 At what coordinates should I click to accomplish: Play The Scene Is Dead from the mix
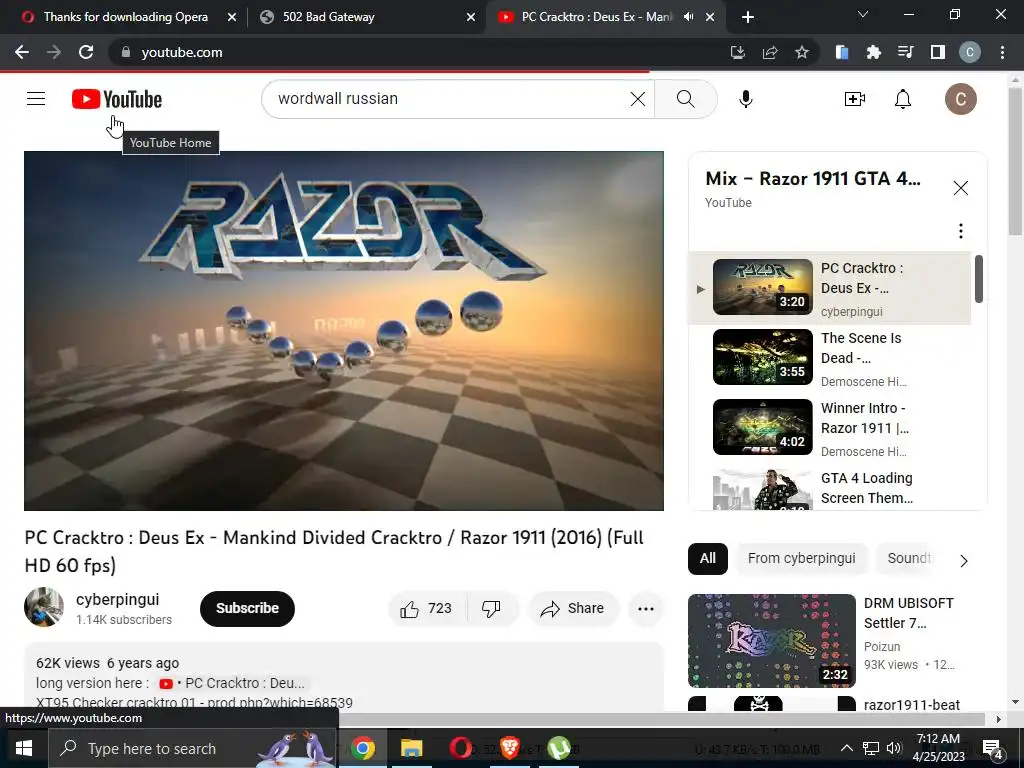click(x=829, y=357)
